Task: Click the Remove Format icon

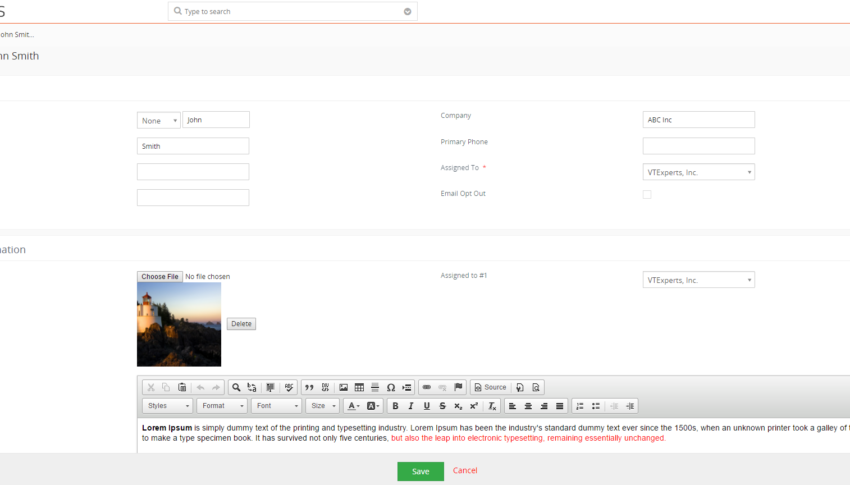Action: coord(492,406)
